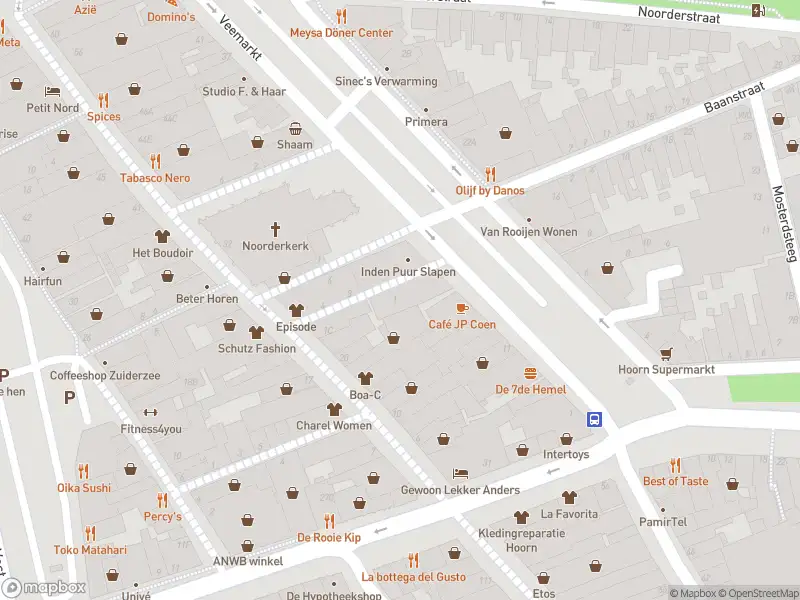This screenshot has height=600, width=800.
Task: Click the © Mapbox attribution link
Action: (693, 593)
